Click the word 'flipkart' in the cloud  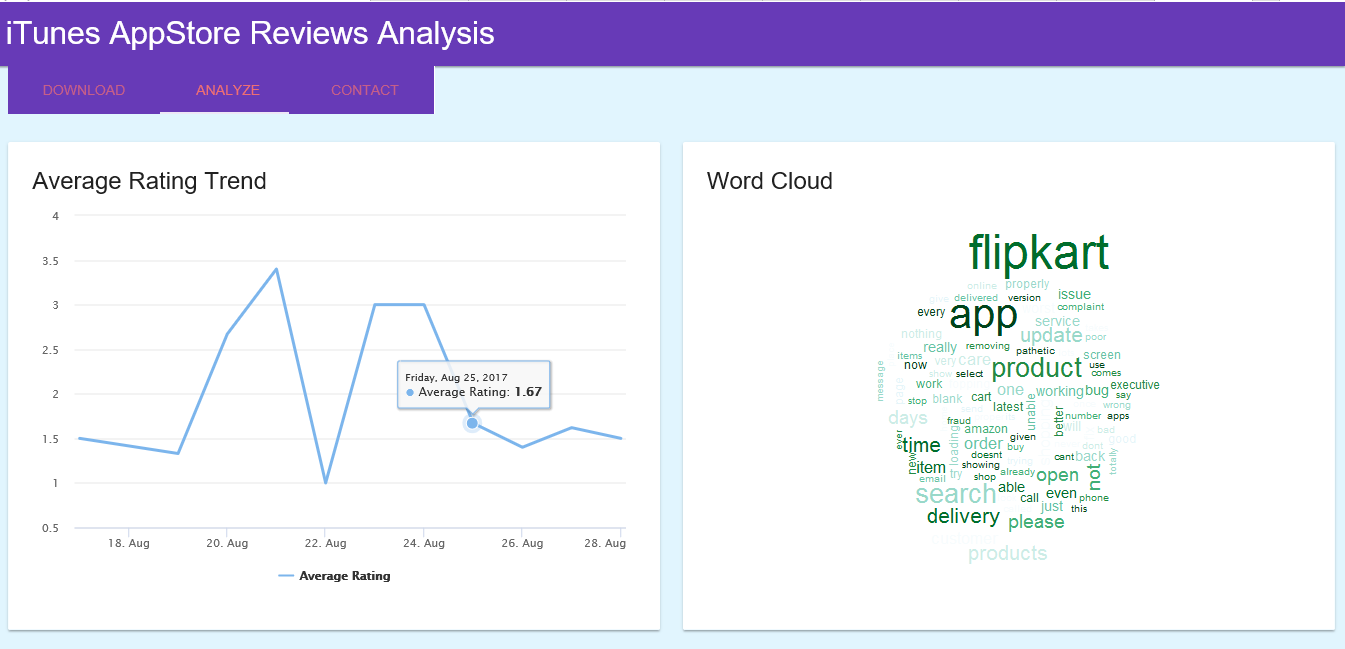(1039, 252)
